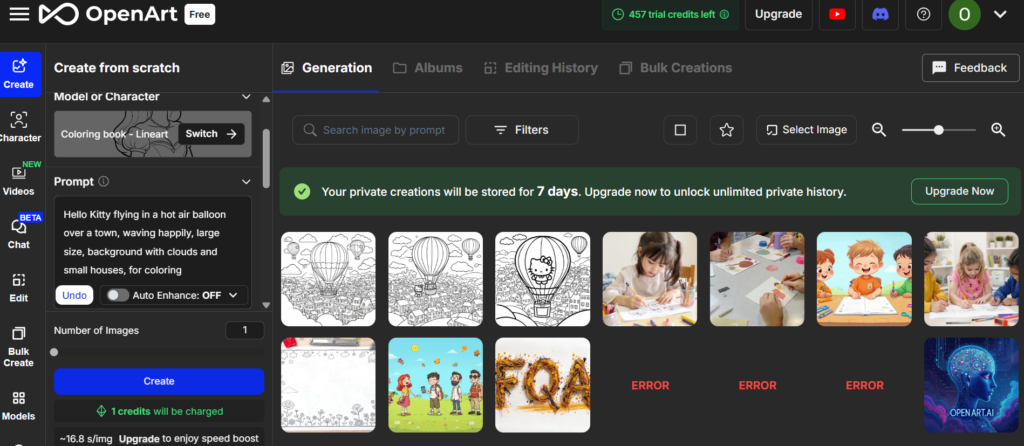Click the Upgrade Now button
Viewport: 1024px width, 446px height.
tap(959, 191)
